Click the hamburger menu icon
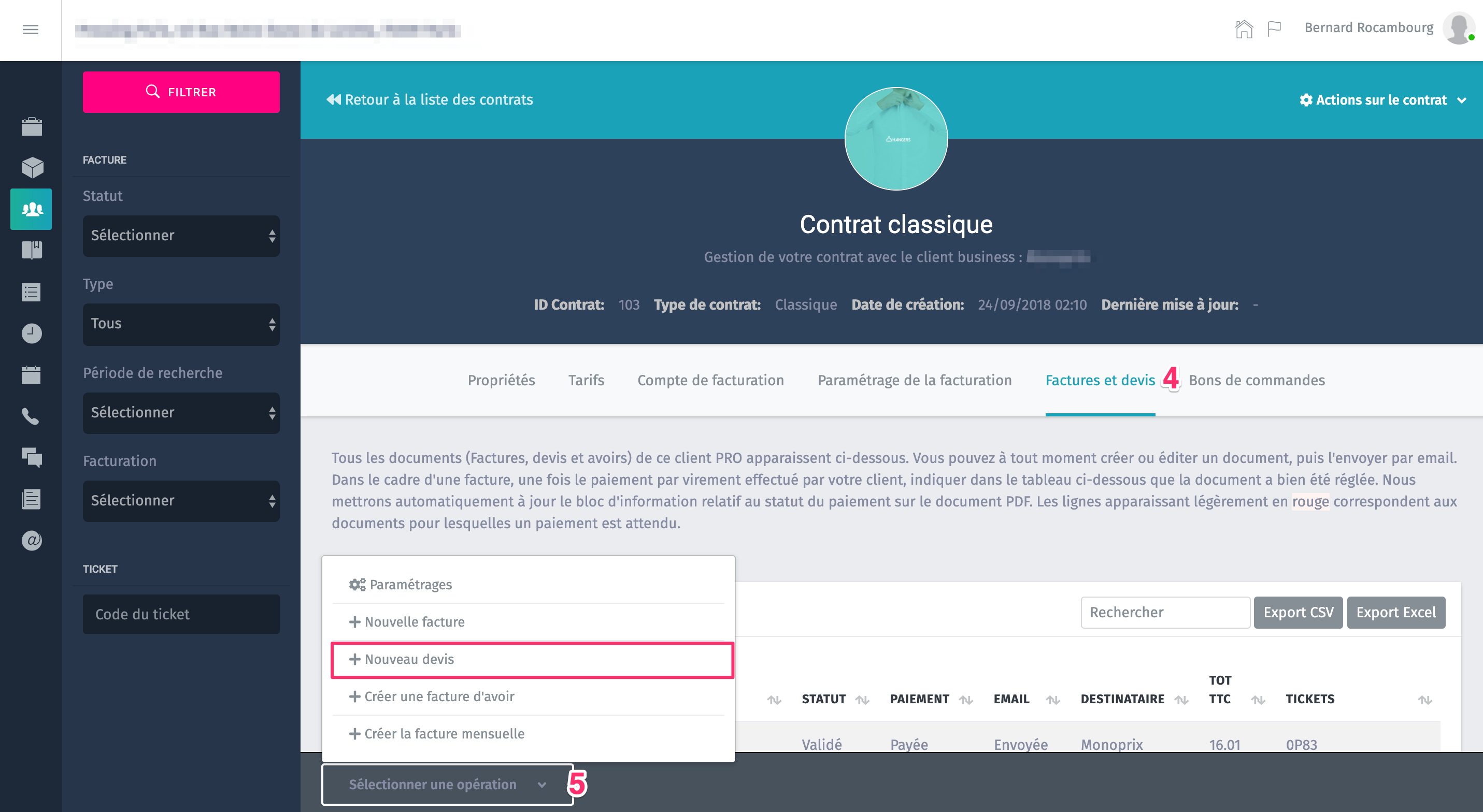The image size is (1483, 812). click(x=31, y=30)
